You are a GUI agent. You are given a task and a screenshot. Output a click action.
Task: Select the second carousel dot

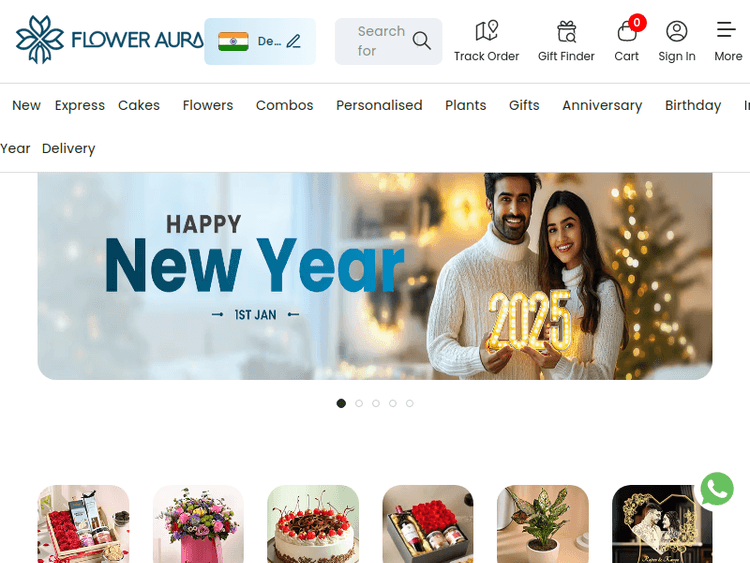pos(359,403)
